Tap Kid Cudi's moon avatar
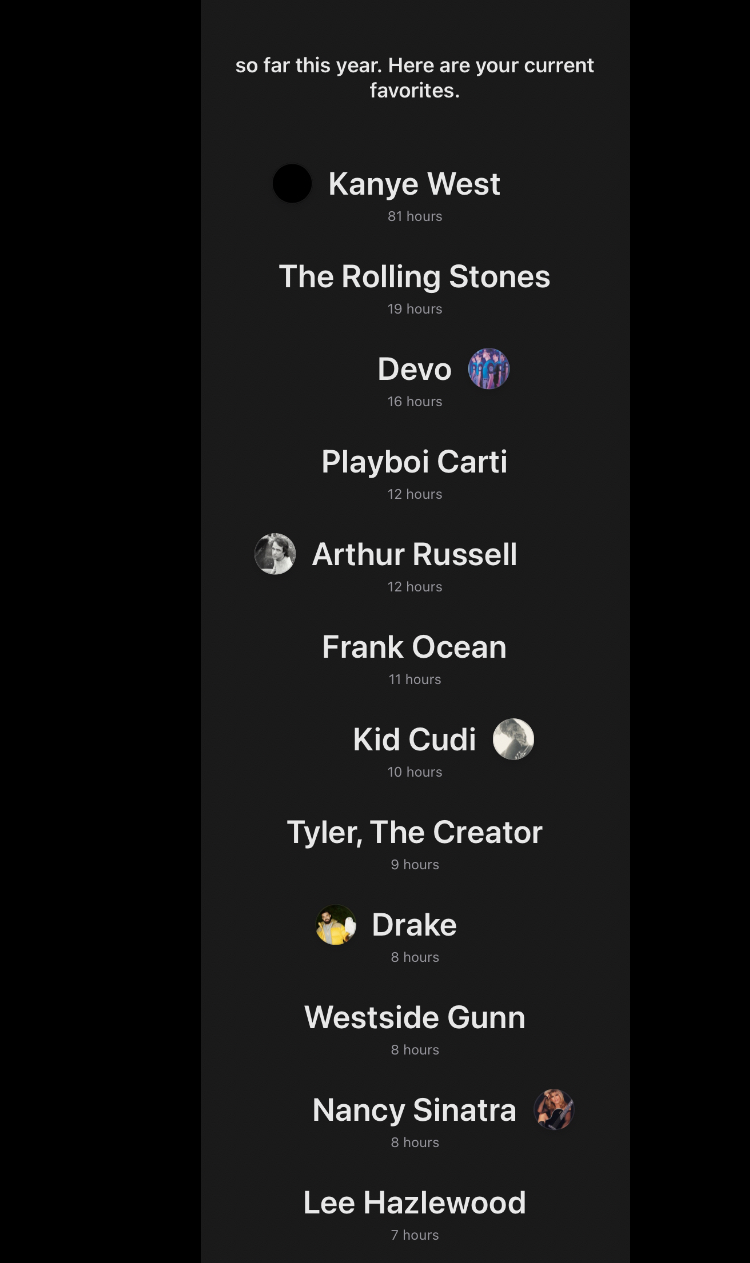 (513, 739)
